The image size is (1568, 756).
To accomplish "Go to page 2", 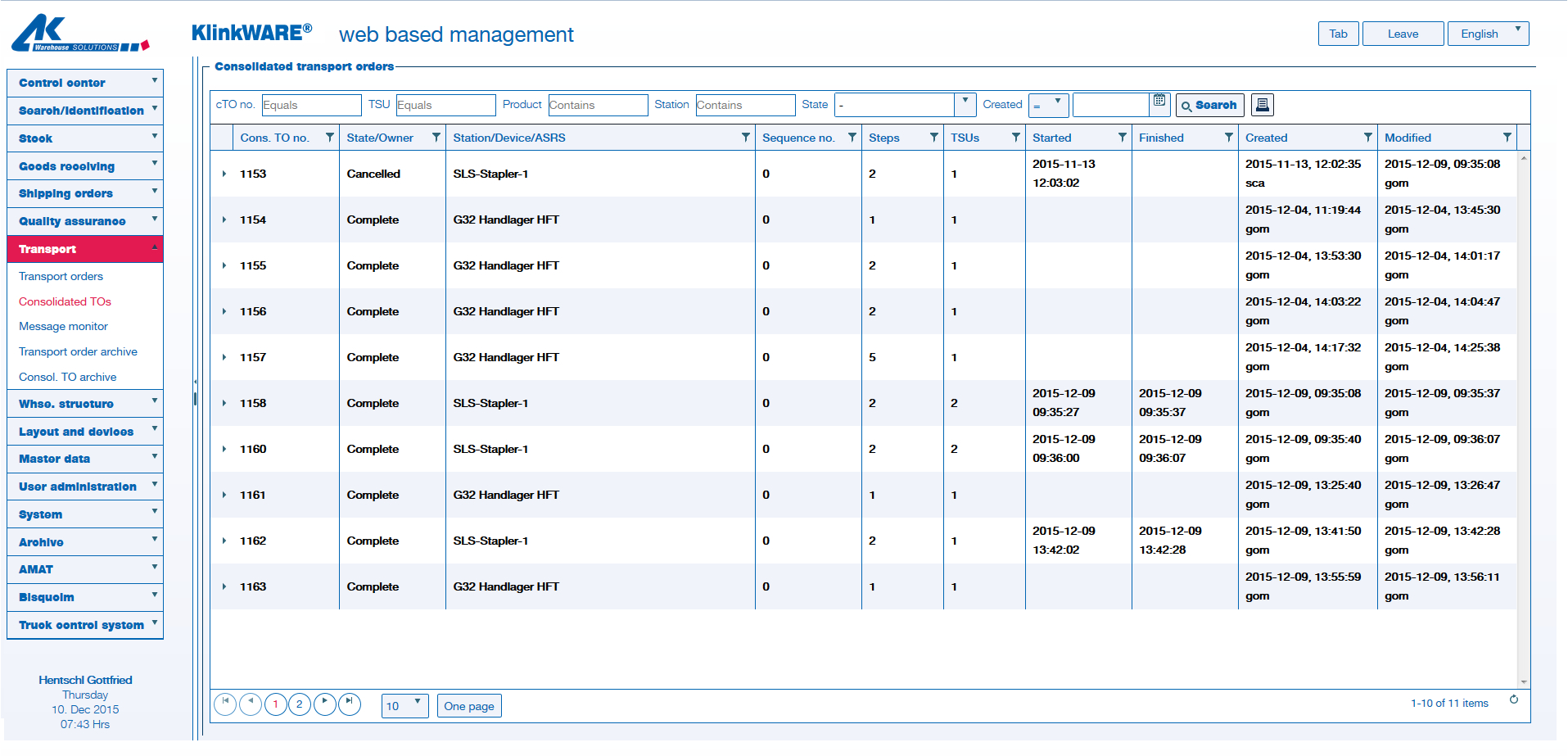I will point(300,704).
